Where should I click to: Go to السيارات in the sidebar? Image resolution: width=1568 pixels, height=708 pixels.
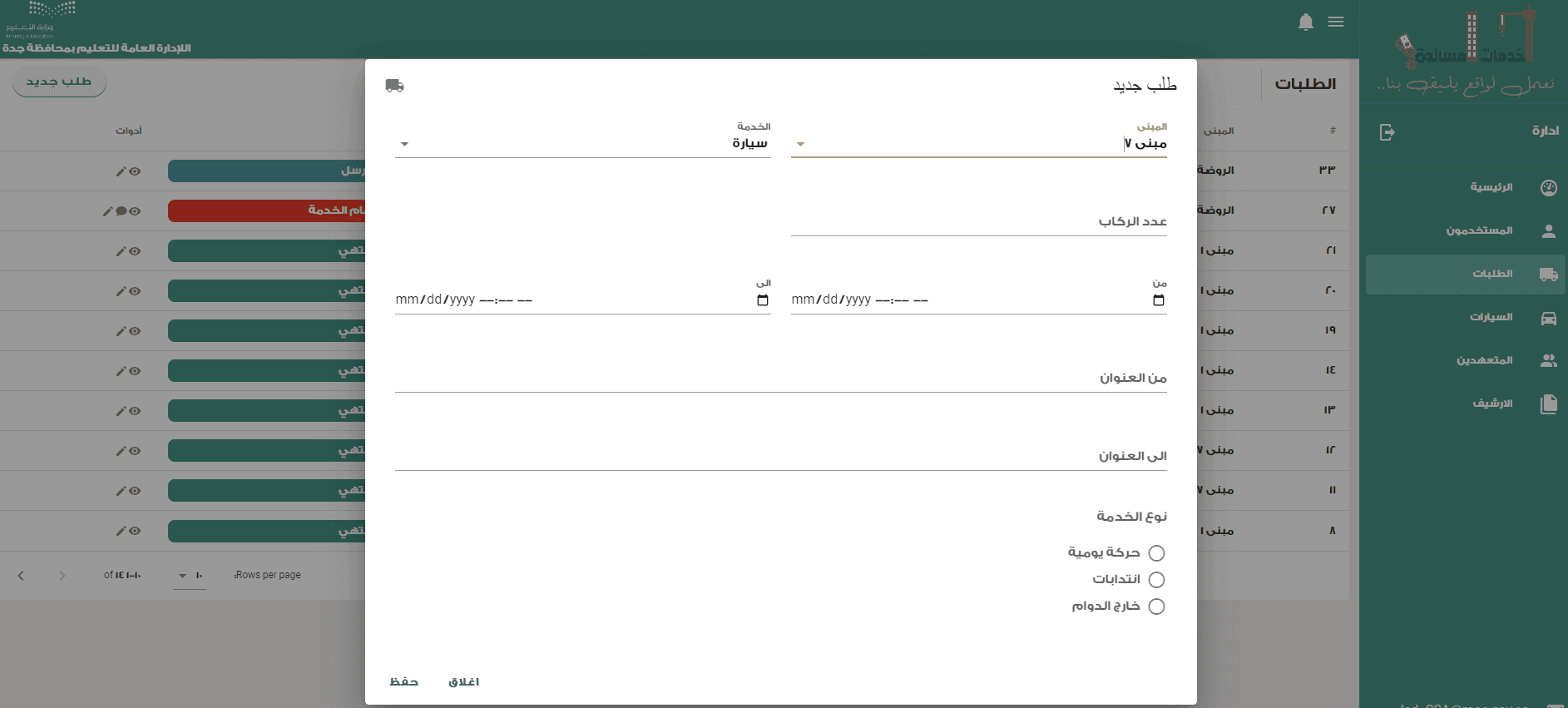1491,318
